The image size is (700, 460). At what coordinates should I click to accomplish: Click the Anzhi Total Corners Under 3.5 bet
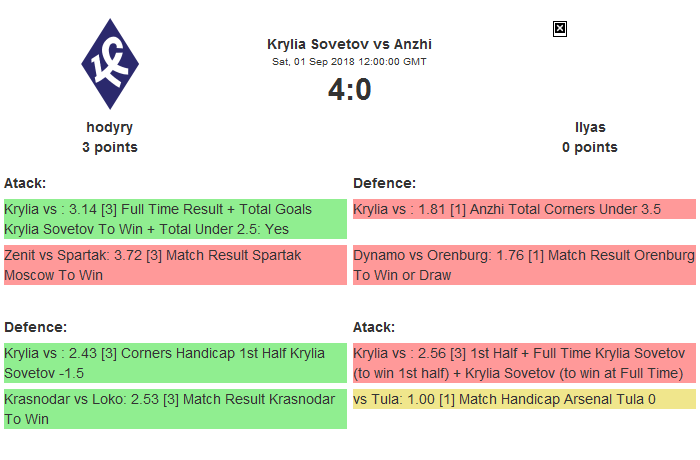pos(523,209)
